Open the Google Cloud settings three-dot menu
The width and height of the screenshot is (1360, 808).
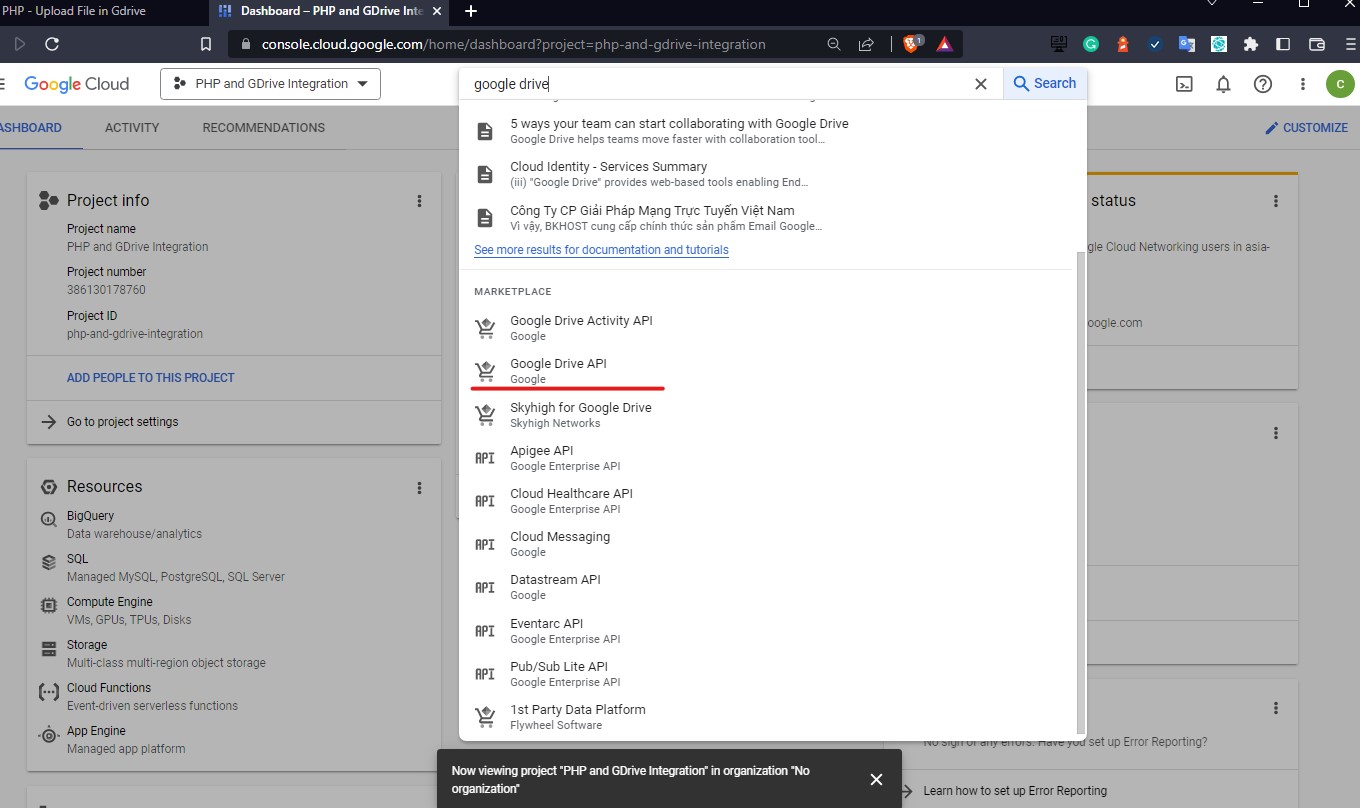[1303, 84]
